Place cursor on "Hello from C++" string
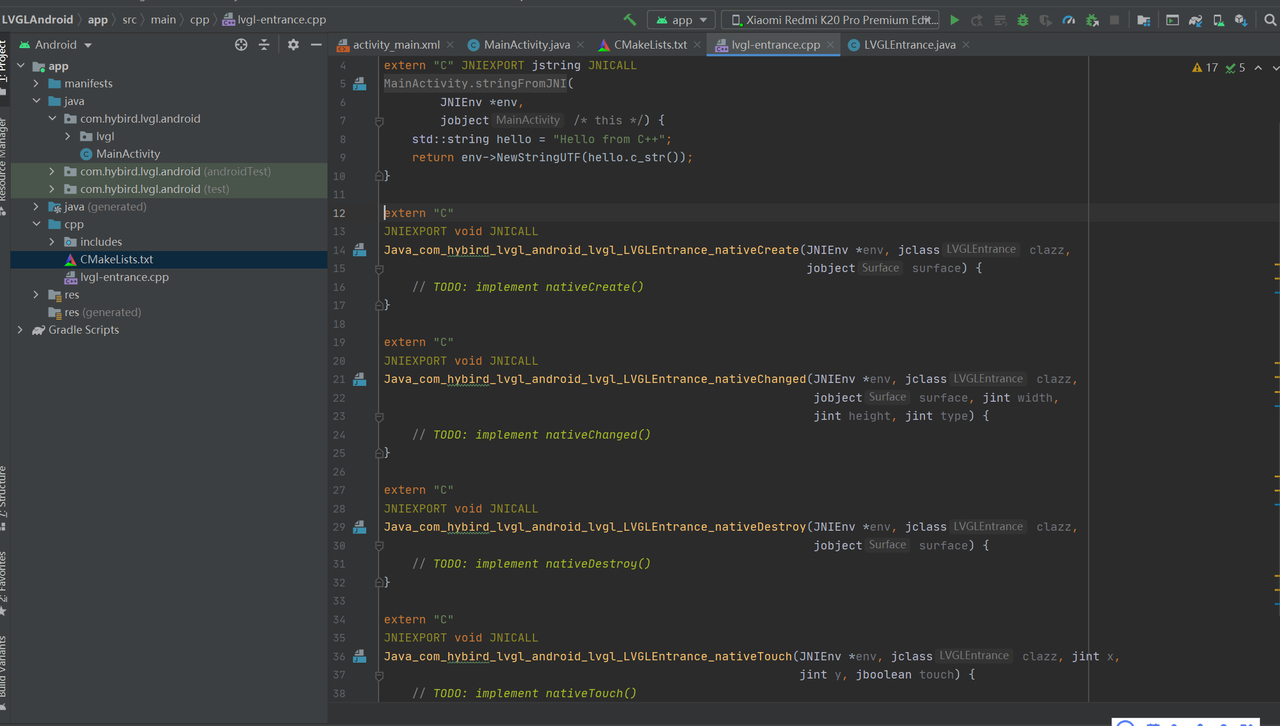 click(x=611, y=139)
